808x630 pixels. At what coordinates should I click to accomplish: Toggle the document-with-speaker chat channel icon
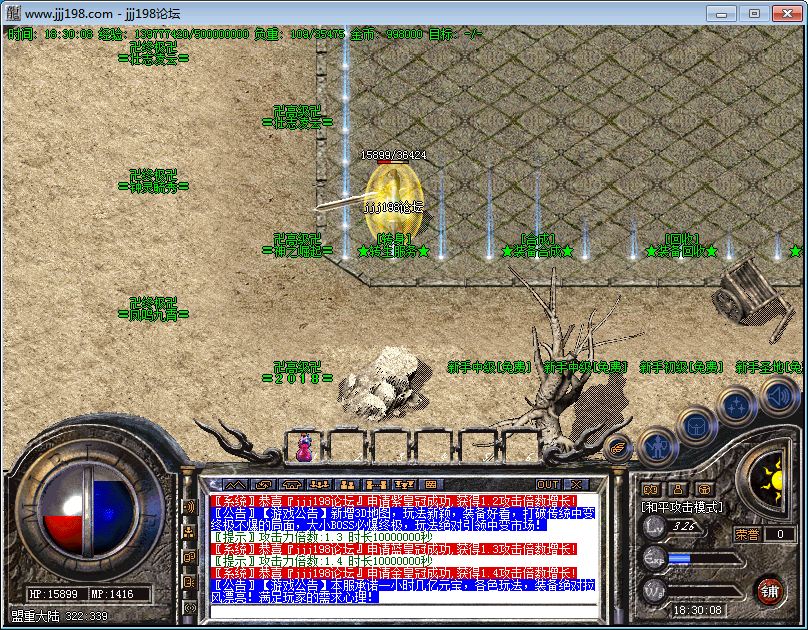[x=189, y=582]
